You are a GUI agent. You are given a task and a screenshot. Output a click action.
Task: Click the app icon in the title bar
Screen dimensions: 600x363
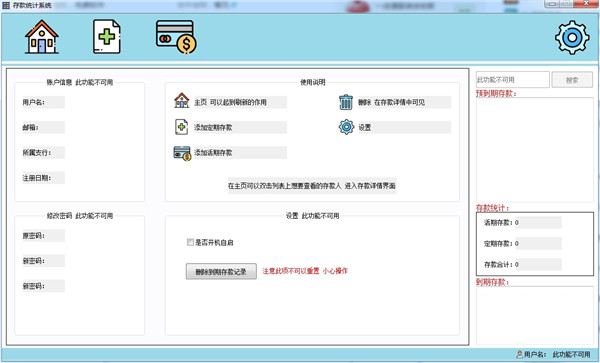click(x=6, y=5)
